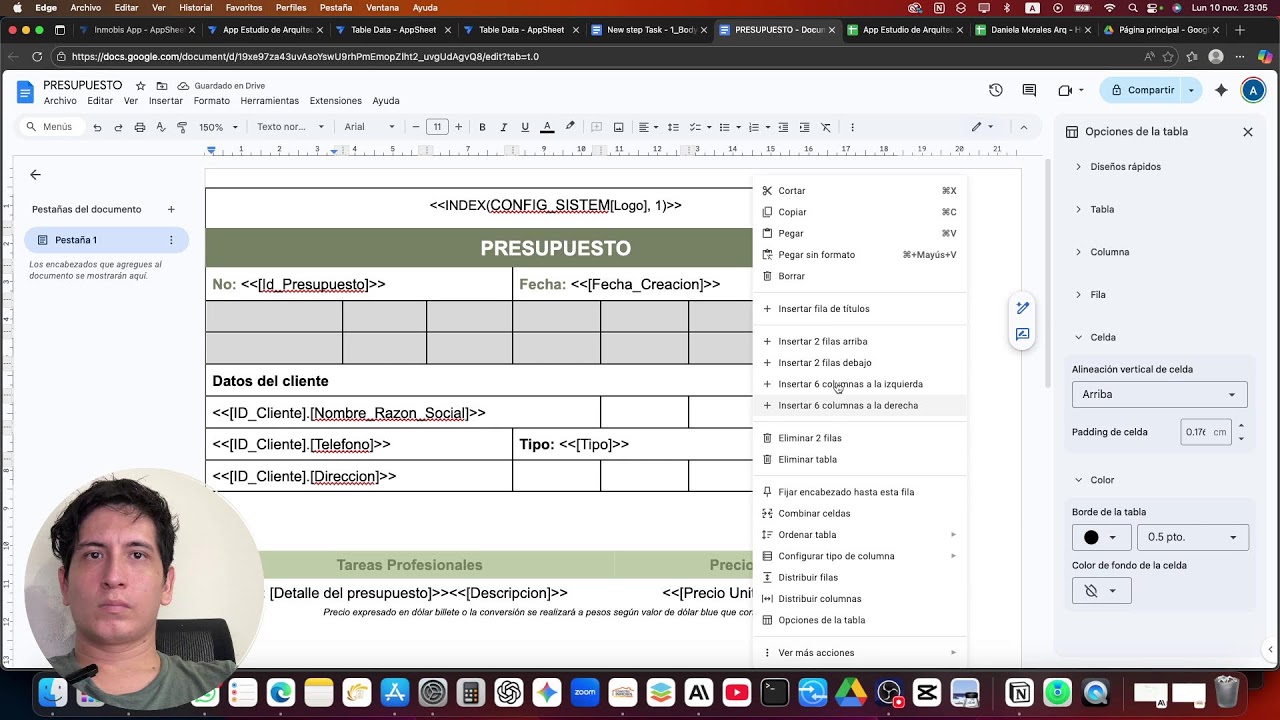Open YouTube from the dock
This screenshot has width=1280, height=720.
click(737, 692)
